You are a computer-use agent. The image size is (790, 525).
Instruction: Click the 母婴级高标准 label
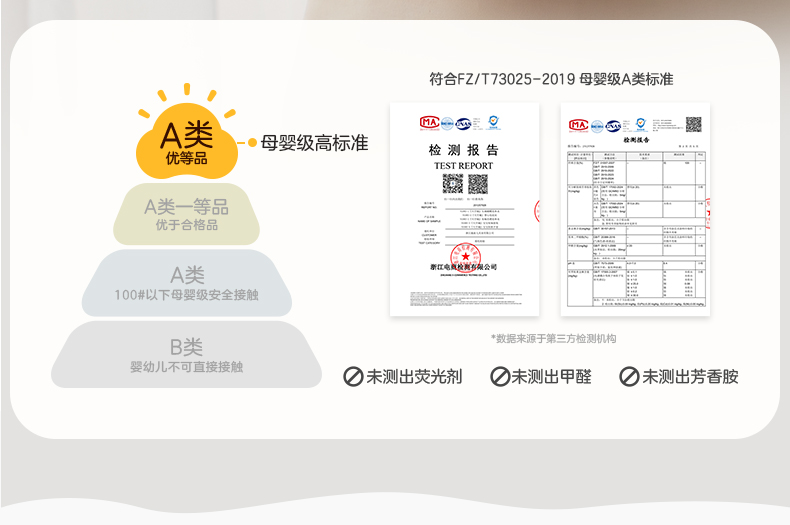pos(314,143)
